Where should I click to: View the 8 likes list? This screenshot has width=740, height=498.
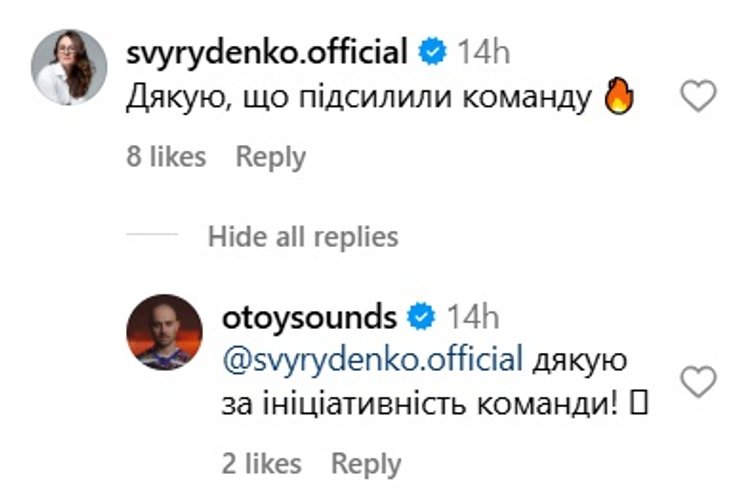(x=166, y=157)
